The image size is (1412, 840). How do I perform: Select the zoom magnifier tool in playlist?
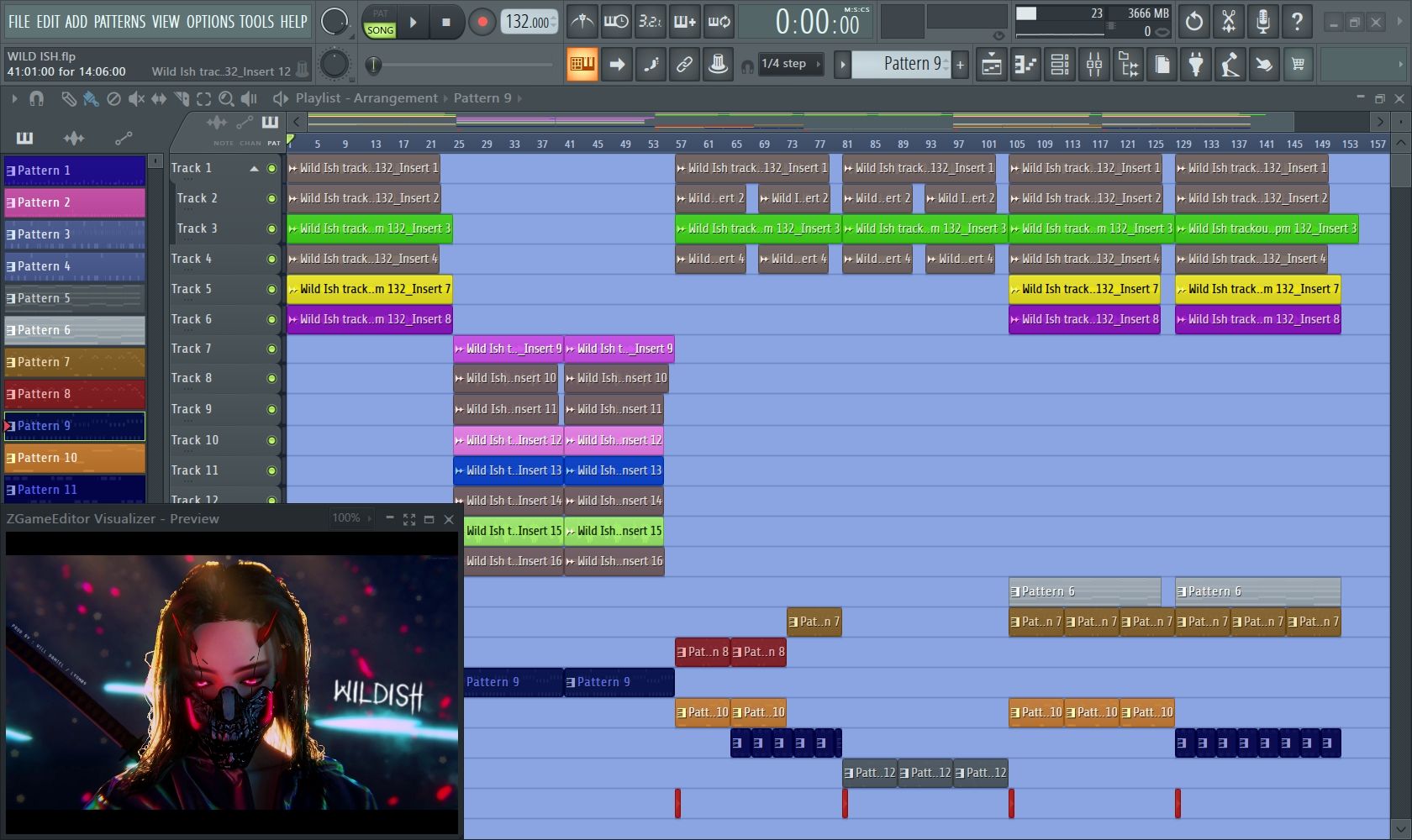click(226, 99)
